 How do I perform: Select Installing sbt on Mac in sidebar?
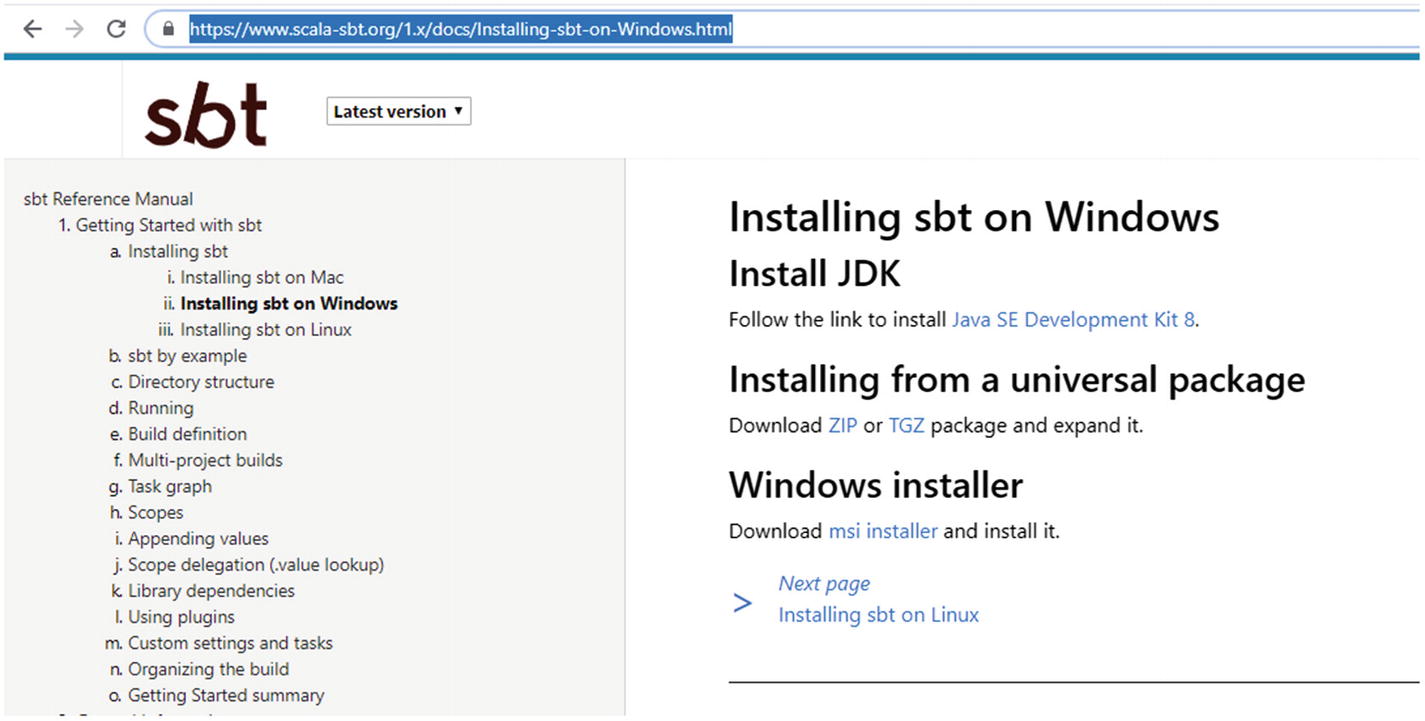(261, 278)
